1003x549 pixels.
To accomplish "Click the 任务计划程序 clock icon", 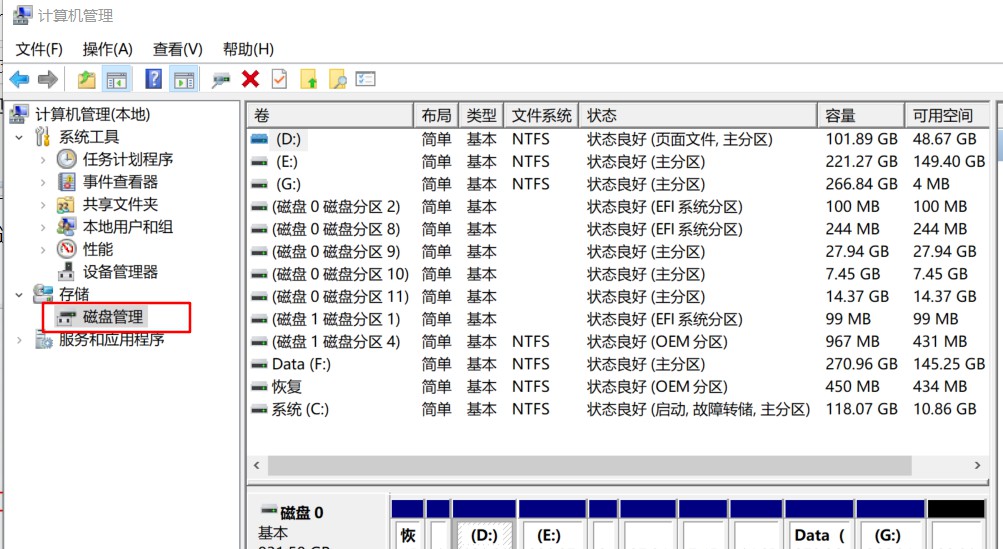I will tap(67, 159).
